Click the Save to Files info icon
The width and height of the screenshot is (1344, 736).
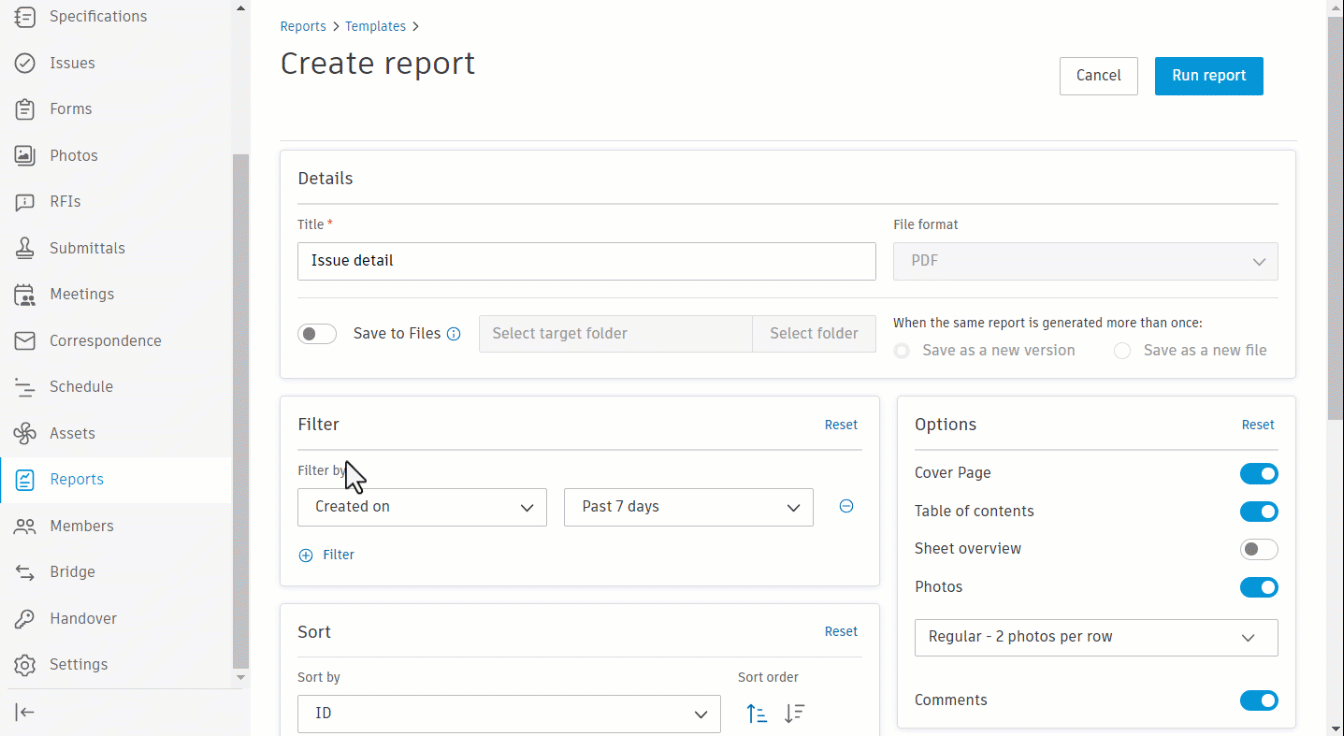click(454, 334)
